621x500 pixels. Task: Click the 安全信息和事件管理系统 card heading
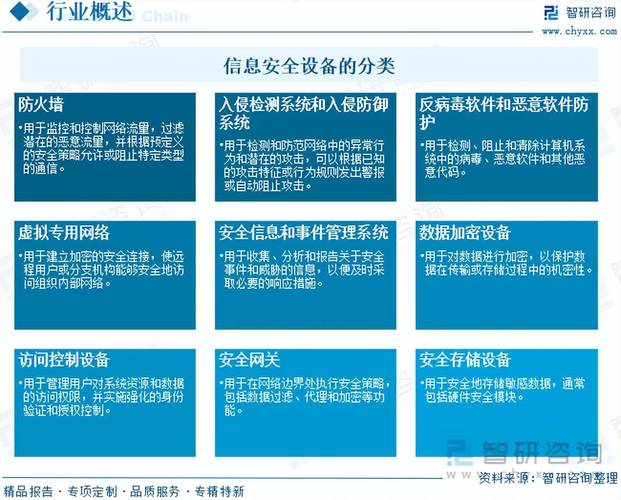point(304,232)
